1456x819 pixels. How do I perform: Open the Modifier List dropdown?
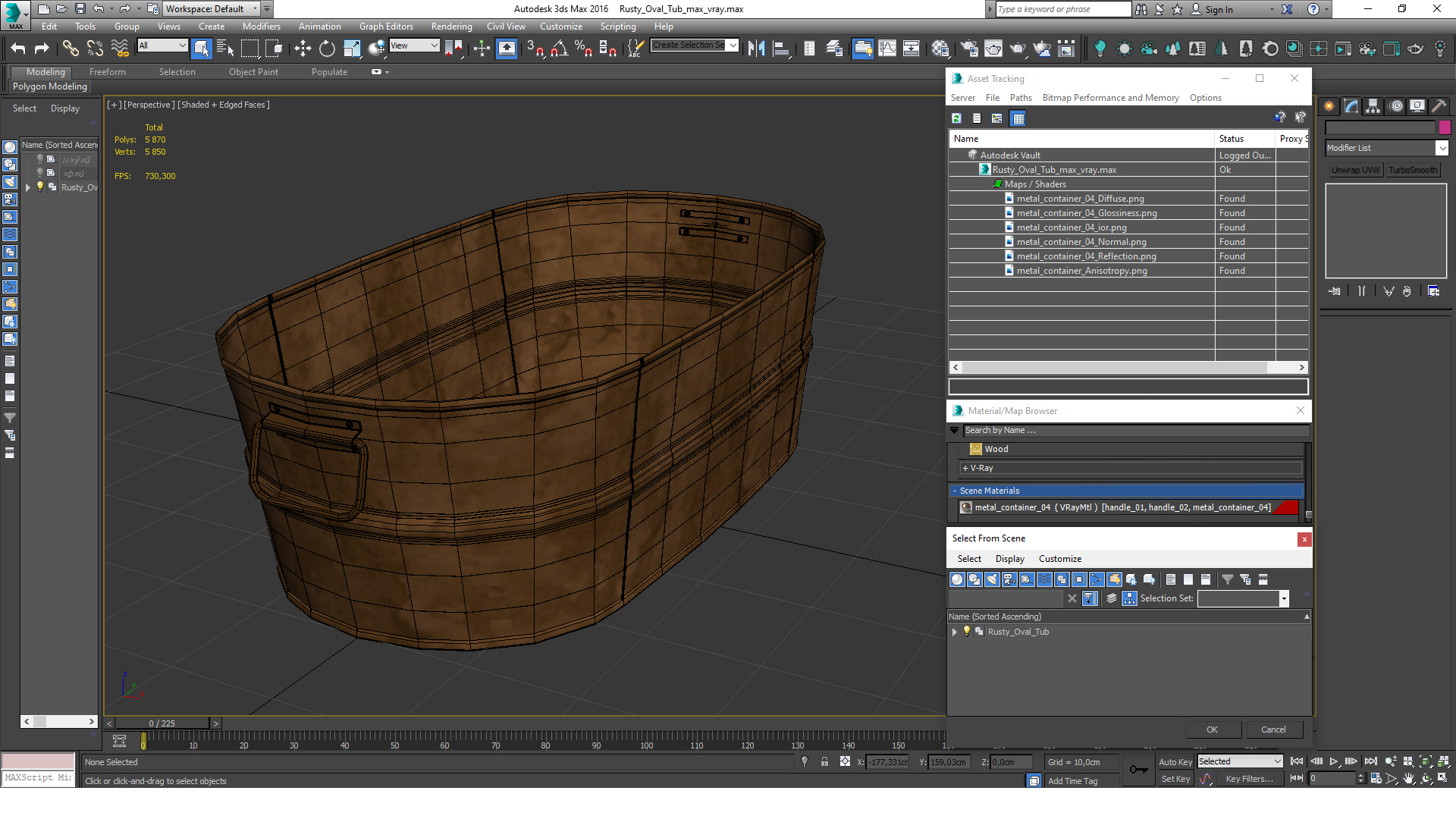[x=1386, y=148]
